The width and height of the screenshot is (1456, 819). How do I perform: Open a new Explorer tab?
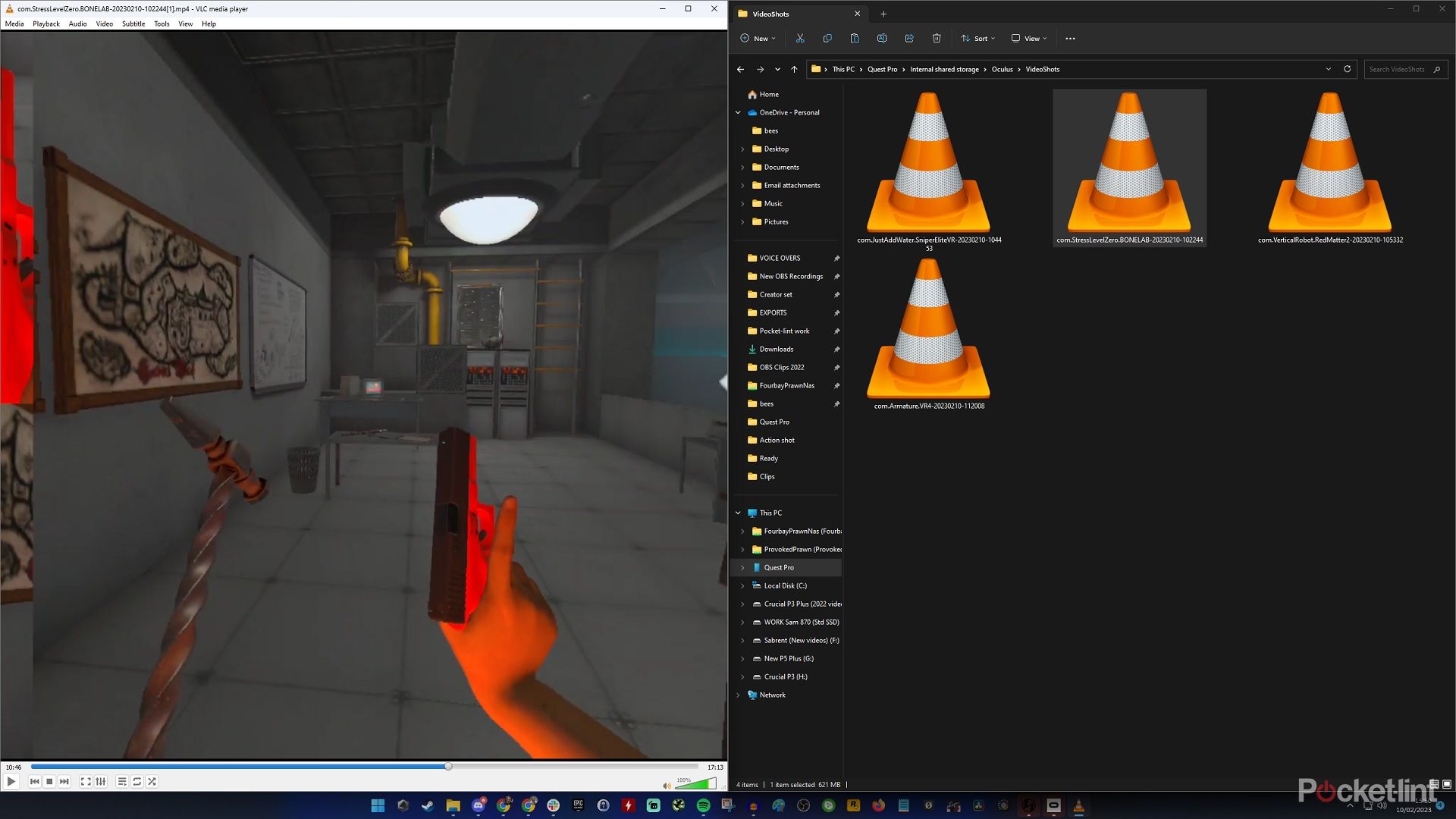(883, 14)
